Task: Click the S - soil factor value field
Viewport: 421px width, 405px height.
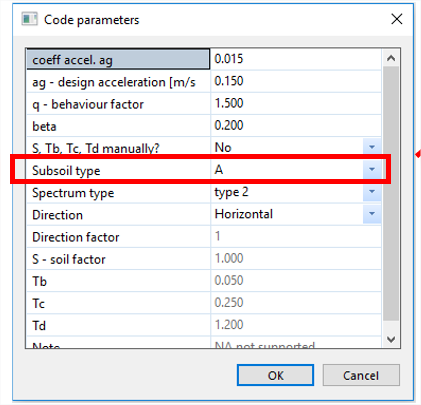Action: pos(296,258)
